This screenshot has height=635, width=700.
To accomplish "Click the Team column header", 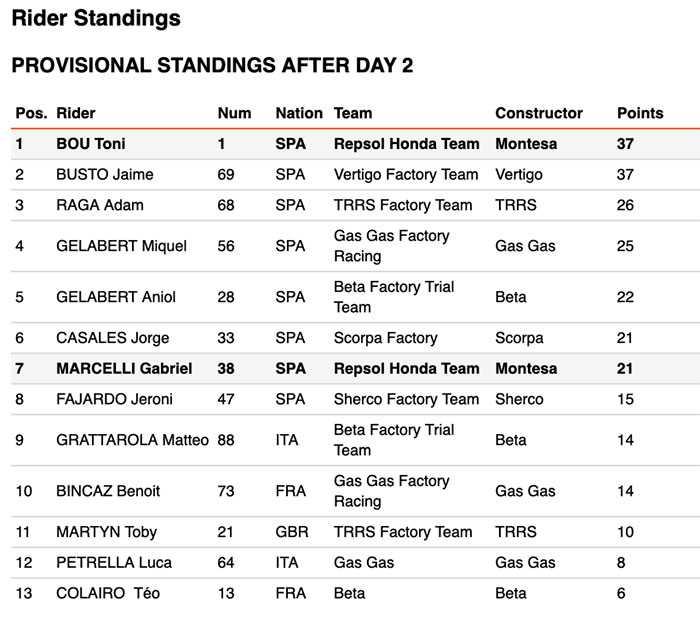I will [x=353, y=113].
